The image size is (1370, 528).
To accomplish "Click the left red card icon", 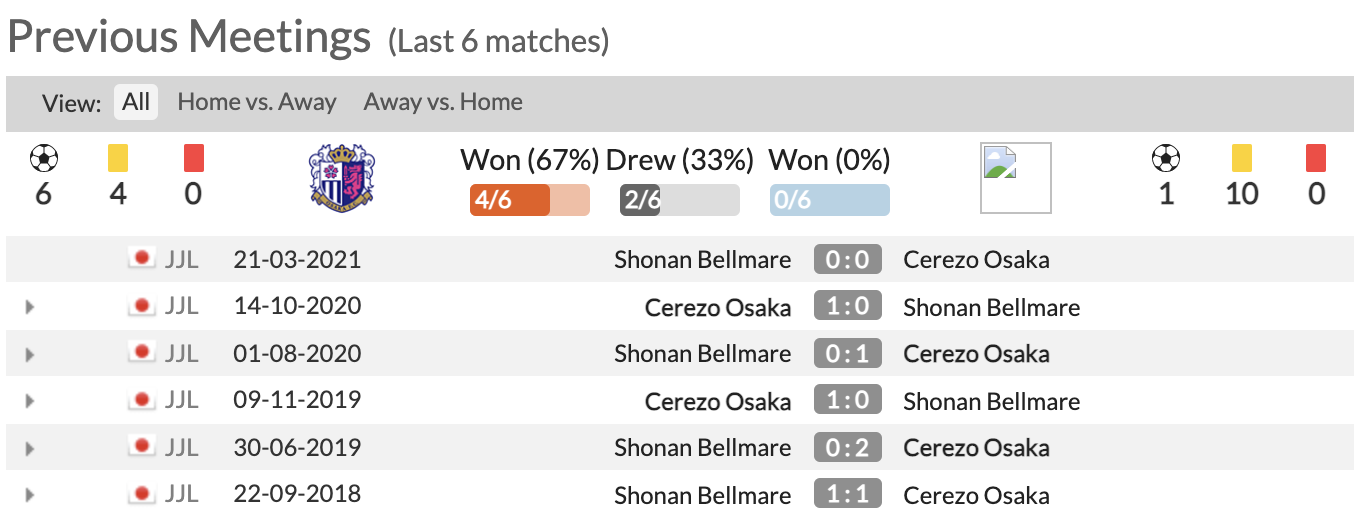I will pyautogui.click(x=193, y=158).
